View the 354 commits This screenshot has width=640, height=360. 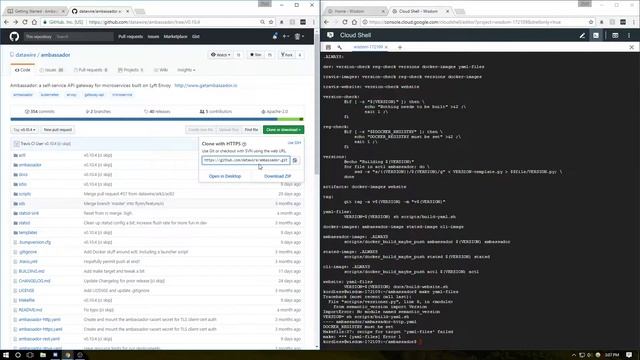coord(40,111)
